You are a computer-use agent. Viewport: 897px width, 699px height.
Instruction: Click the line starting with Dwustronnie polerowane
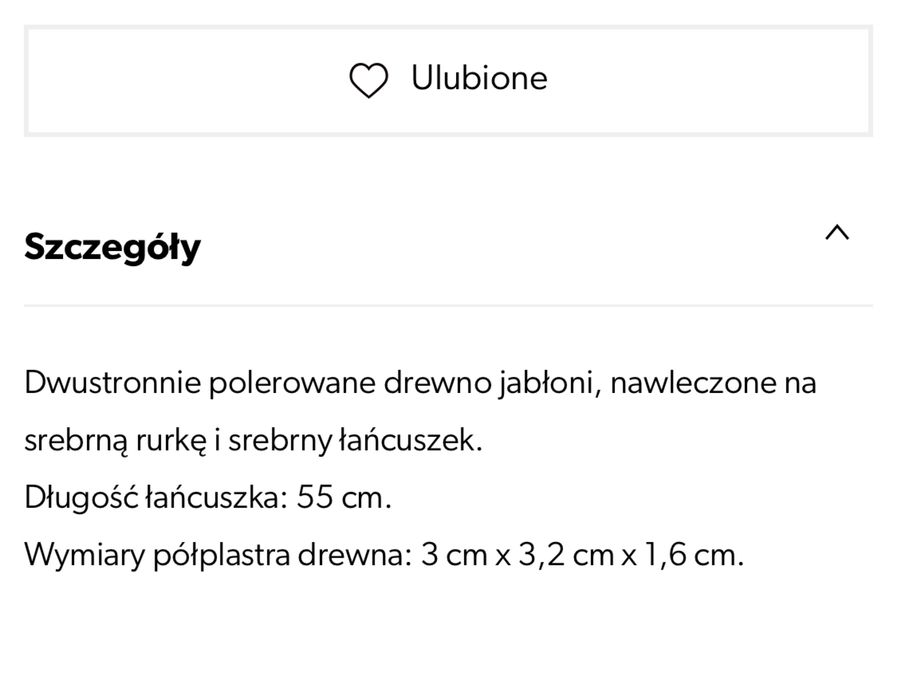pyautogui.click(x=420, y=383)
